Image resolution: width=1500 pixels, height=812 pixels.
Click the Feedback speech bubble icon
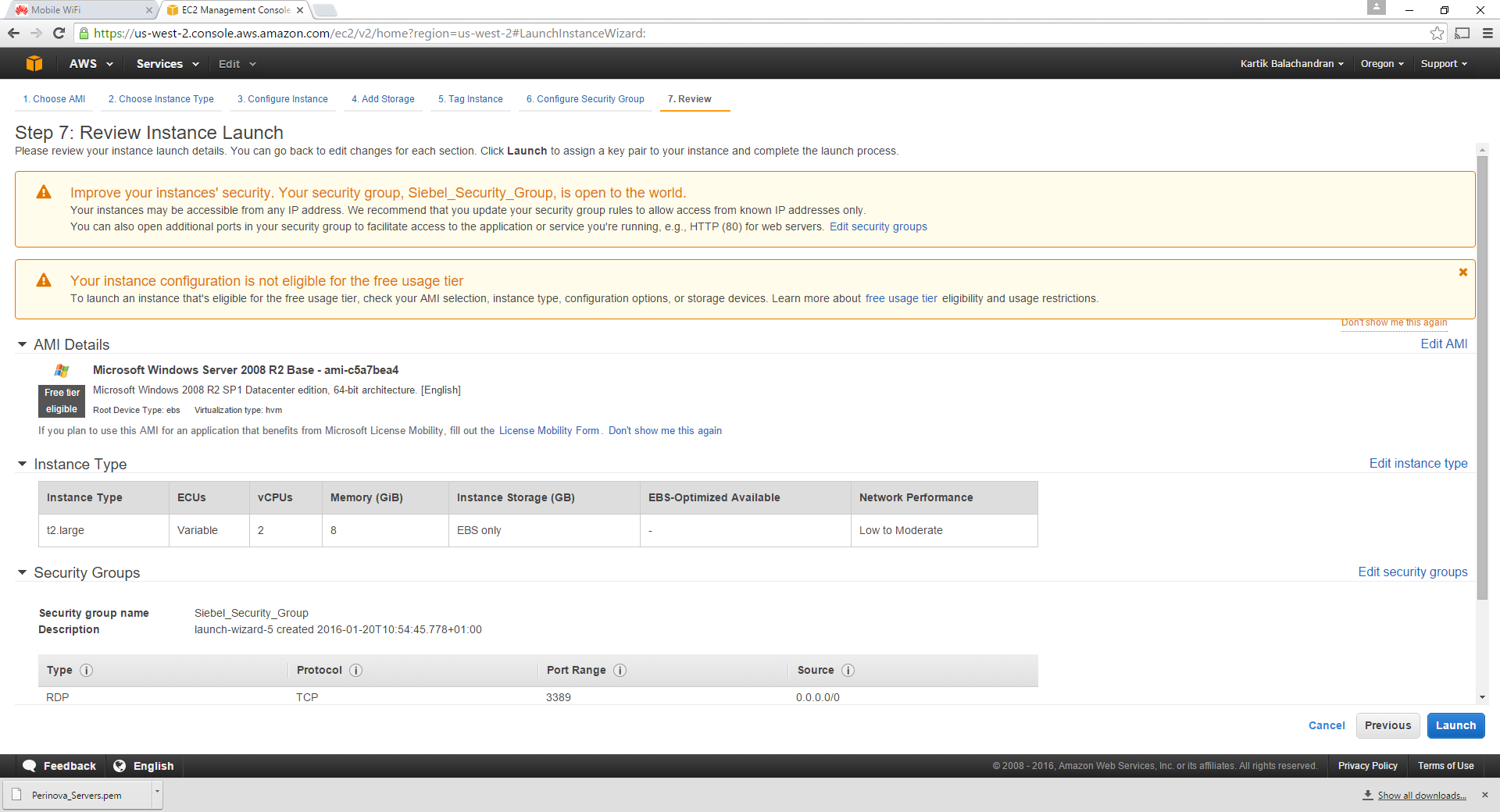pos(30,766)
